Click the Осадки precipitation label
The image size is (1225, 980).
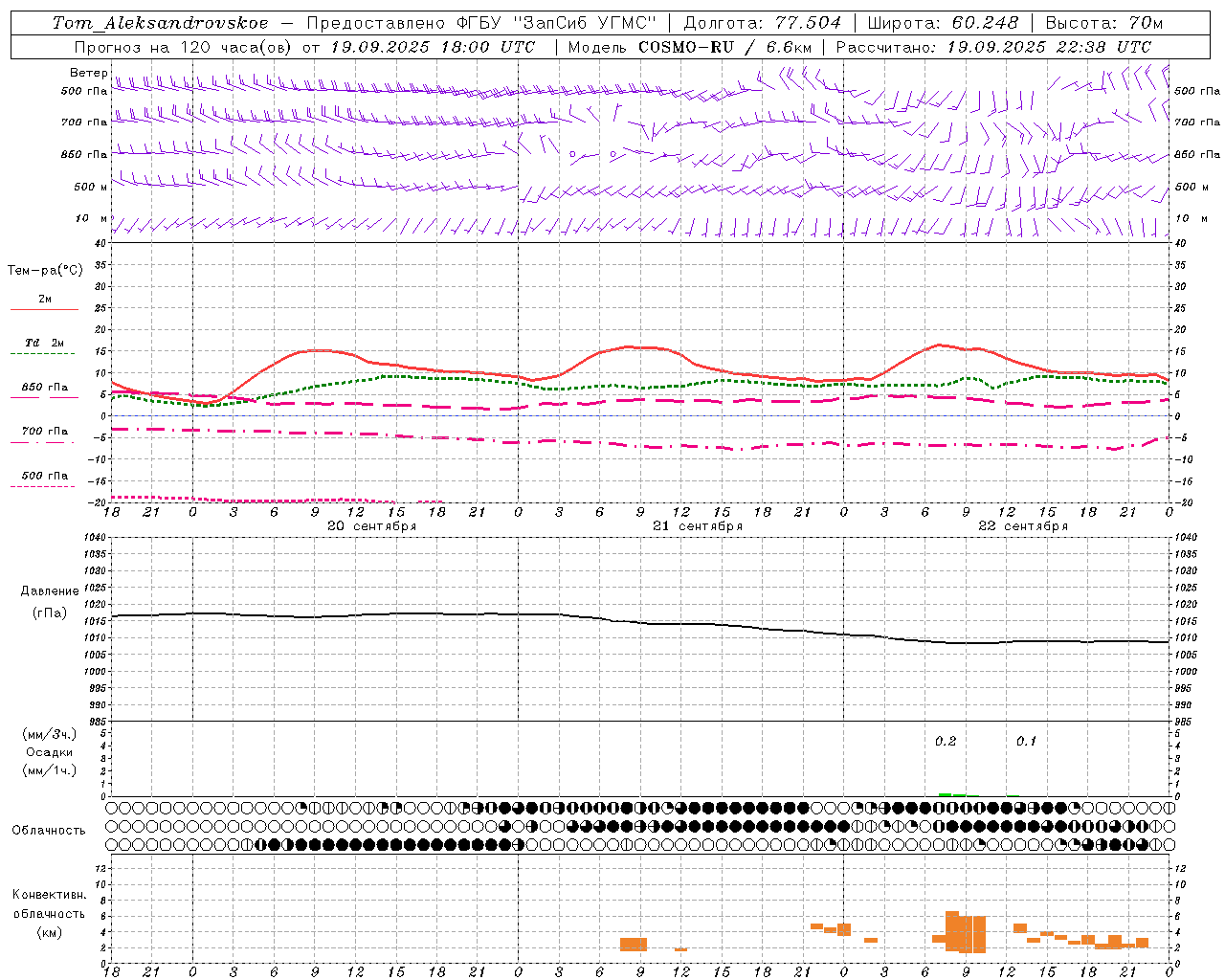pos(50,752)
